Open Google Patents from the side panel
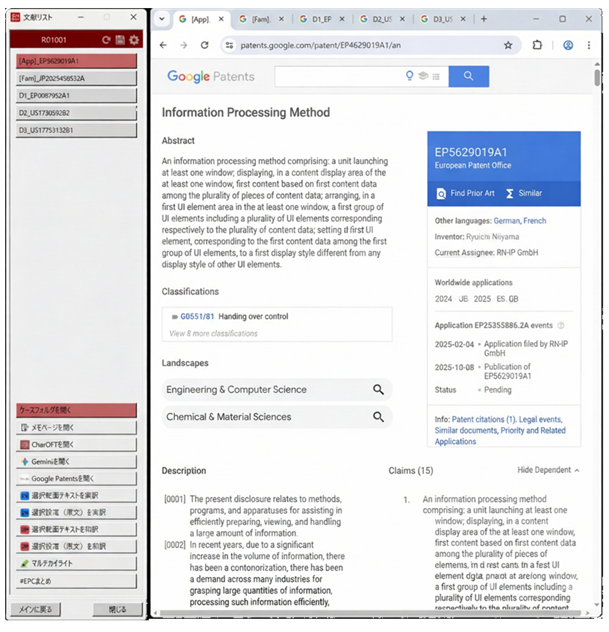 pyautogui.click(x=77, y=478)
